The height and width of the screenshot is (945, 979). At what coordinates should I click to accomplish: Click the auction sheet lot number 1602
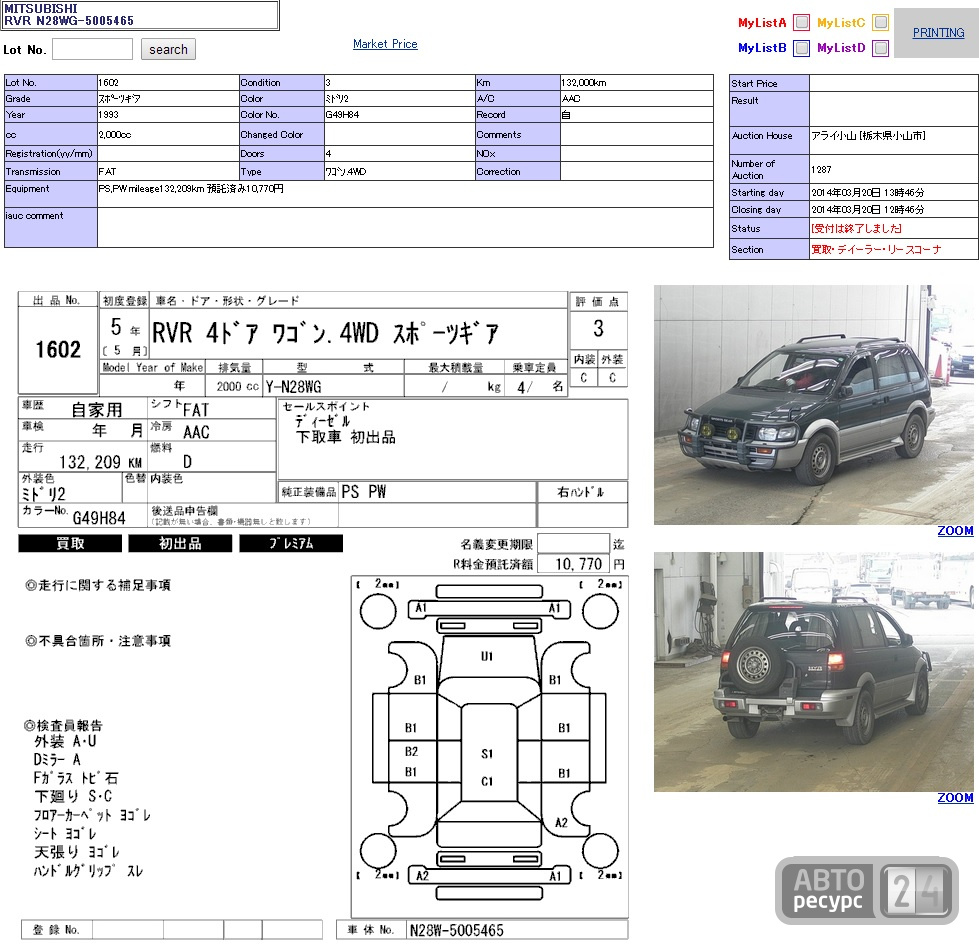(x=58, y=350)
